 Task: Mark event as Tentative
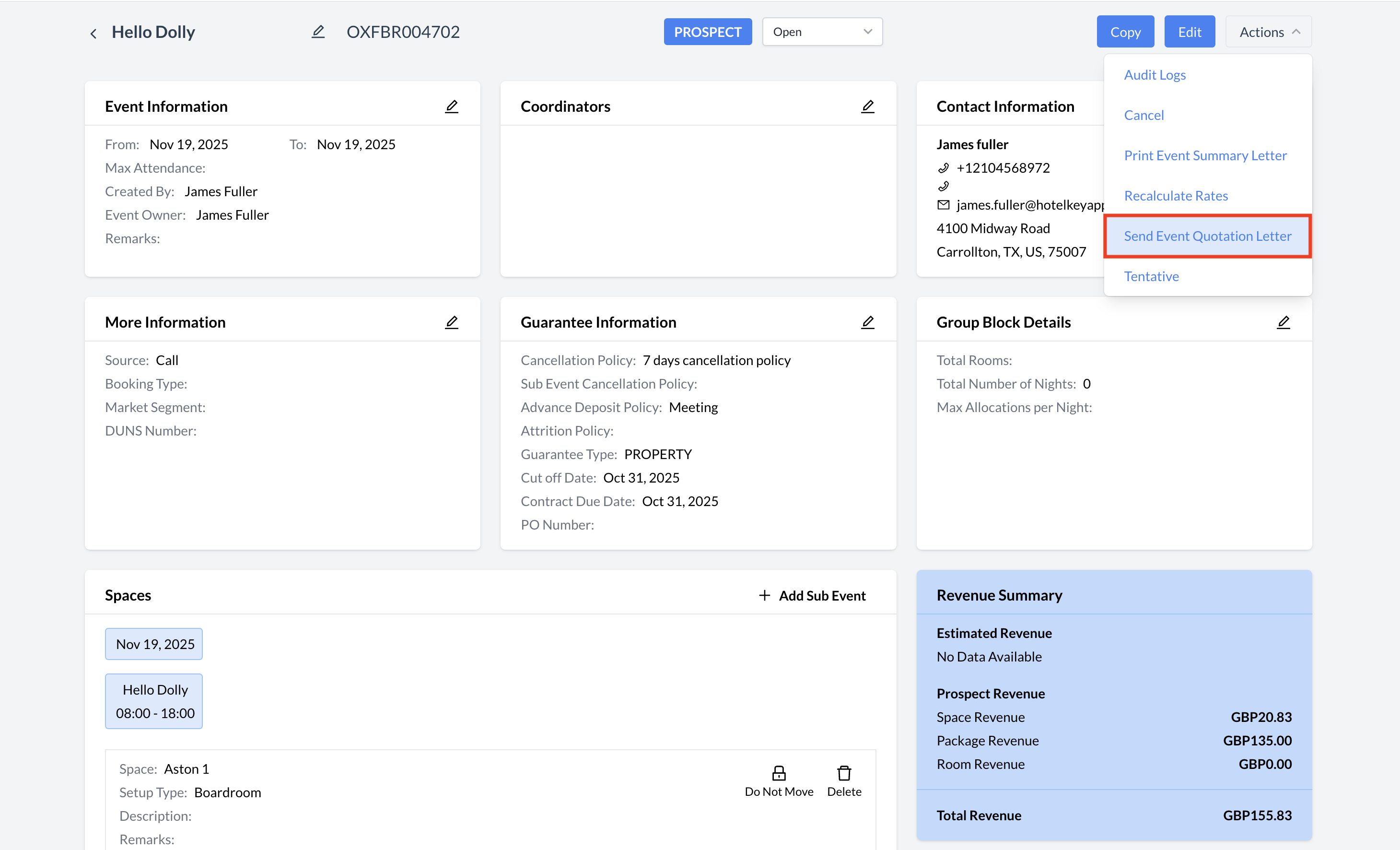click(x=1151, y=276)
